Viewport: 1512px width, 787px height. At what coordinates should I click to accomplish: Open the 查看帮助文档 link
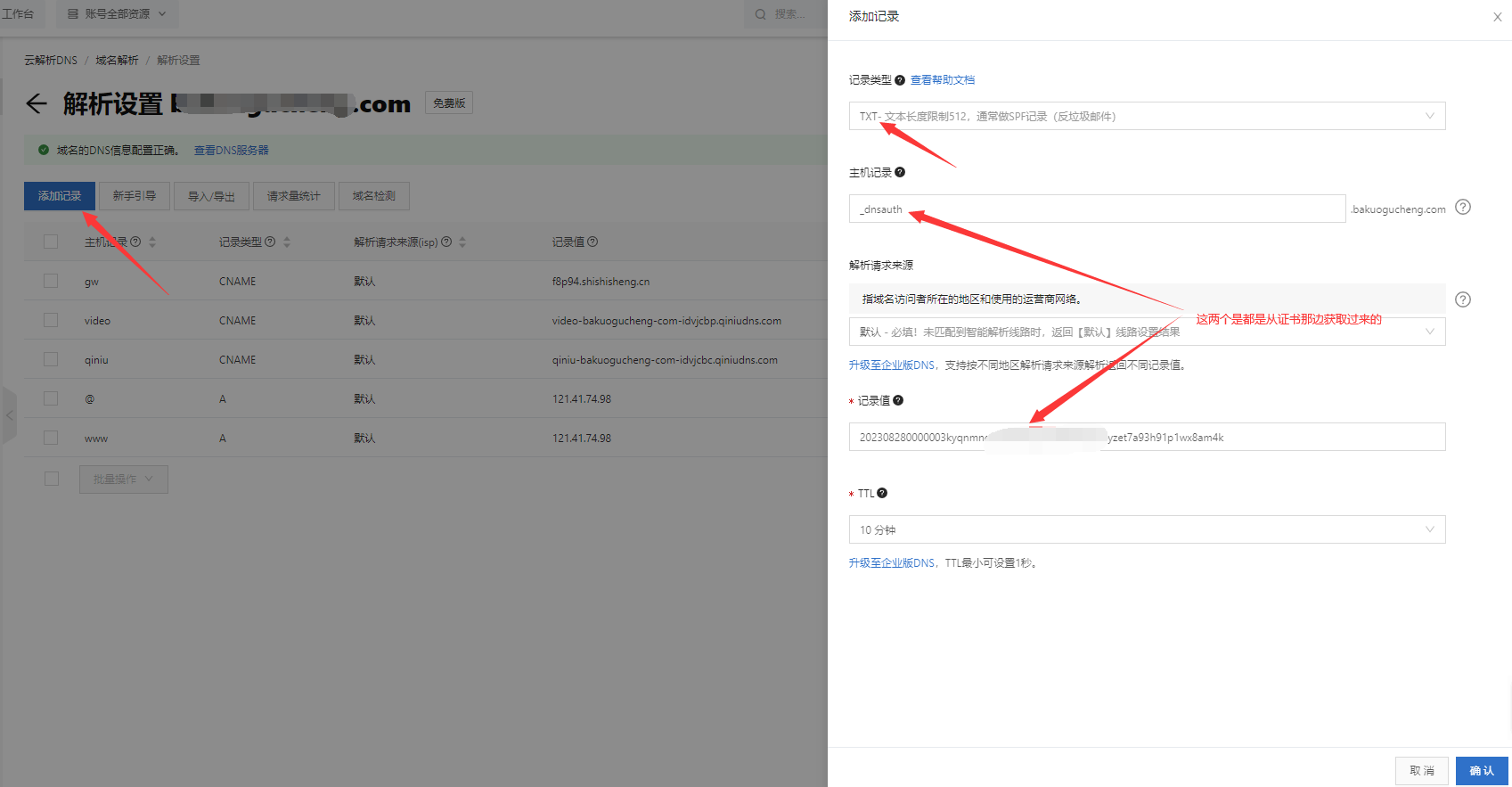point(942,80)
